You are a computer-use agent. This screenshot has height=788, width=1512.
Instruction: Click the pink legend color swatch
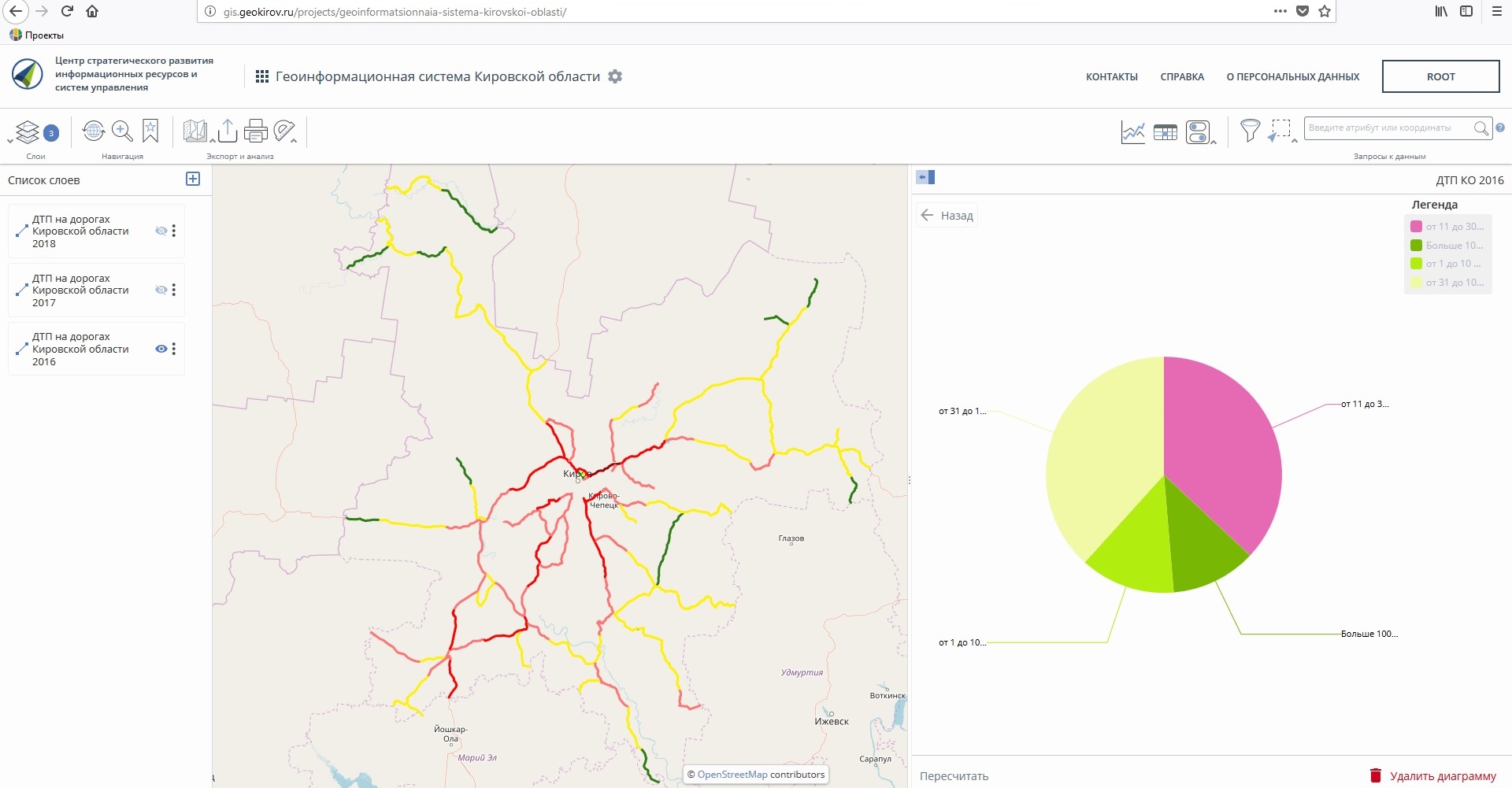point(1416,227)
